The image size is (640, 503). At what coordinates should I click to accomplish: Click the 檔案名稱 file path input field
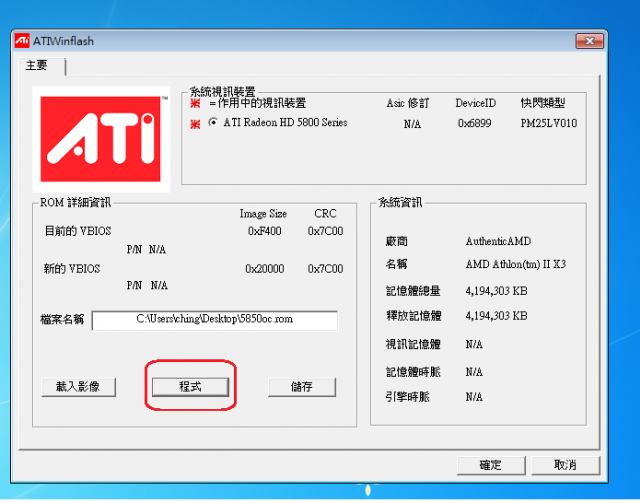point(215,320)
